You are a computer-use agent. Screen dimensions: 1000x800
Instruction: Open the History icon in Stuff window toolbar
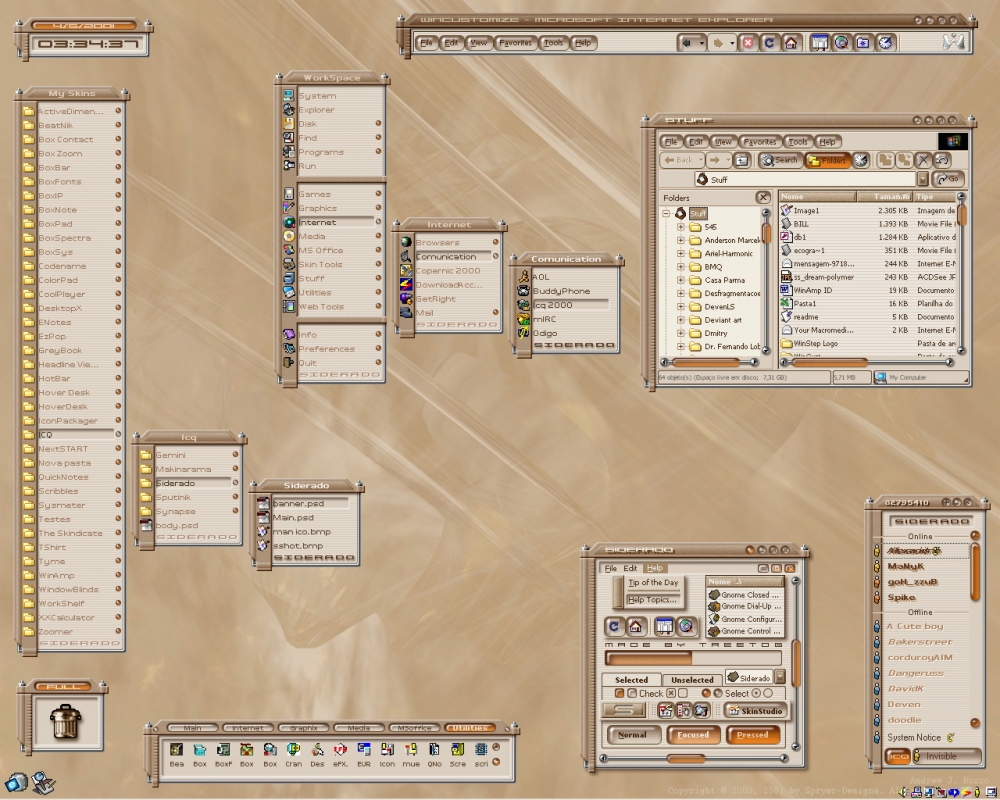point(861,160)
